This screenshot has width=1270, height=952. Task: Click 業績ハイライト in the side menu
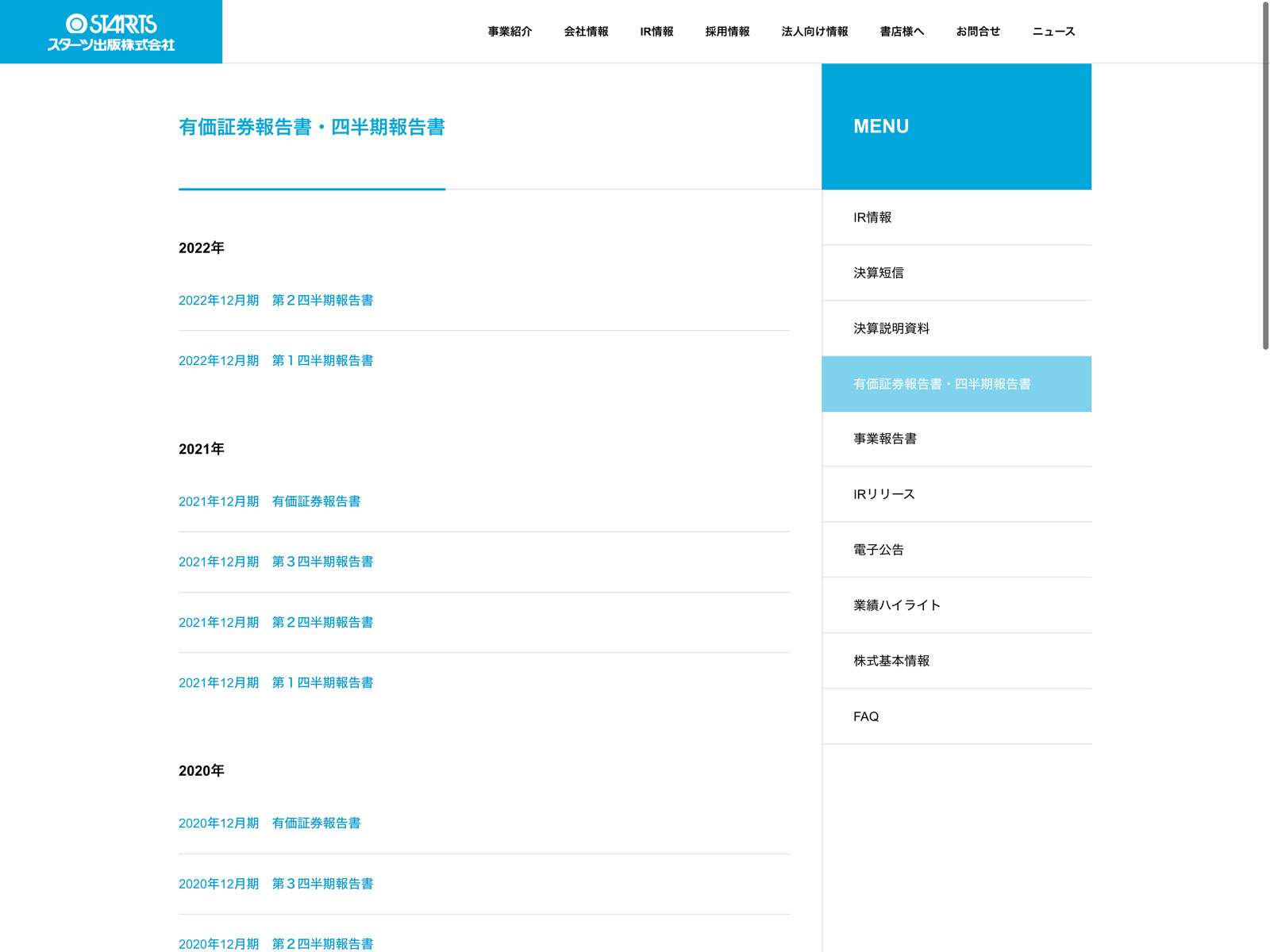[896, 605]
